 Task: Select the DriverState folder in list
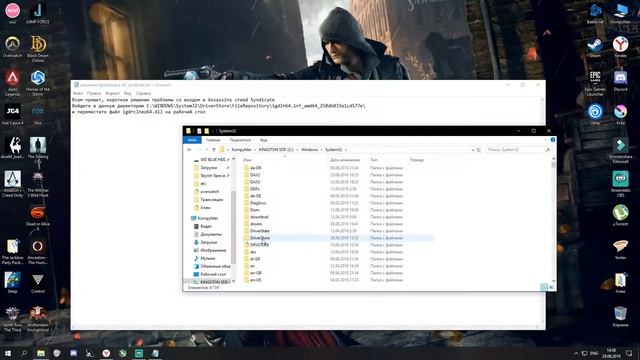337,231
